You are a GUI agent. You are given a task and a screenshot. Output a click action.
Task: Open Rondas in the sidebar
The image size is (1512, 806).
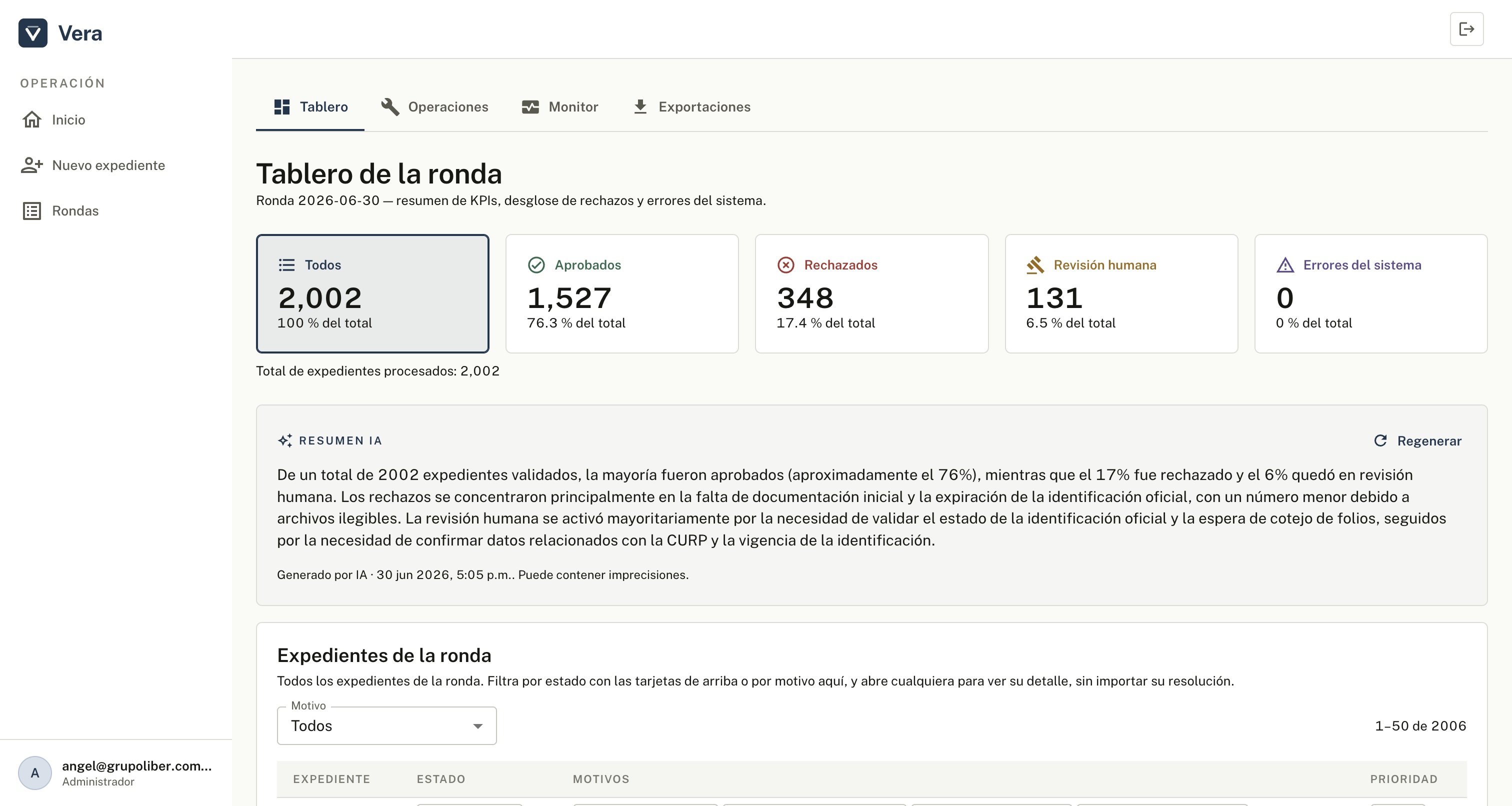[115, 210]
